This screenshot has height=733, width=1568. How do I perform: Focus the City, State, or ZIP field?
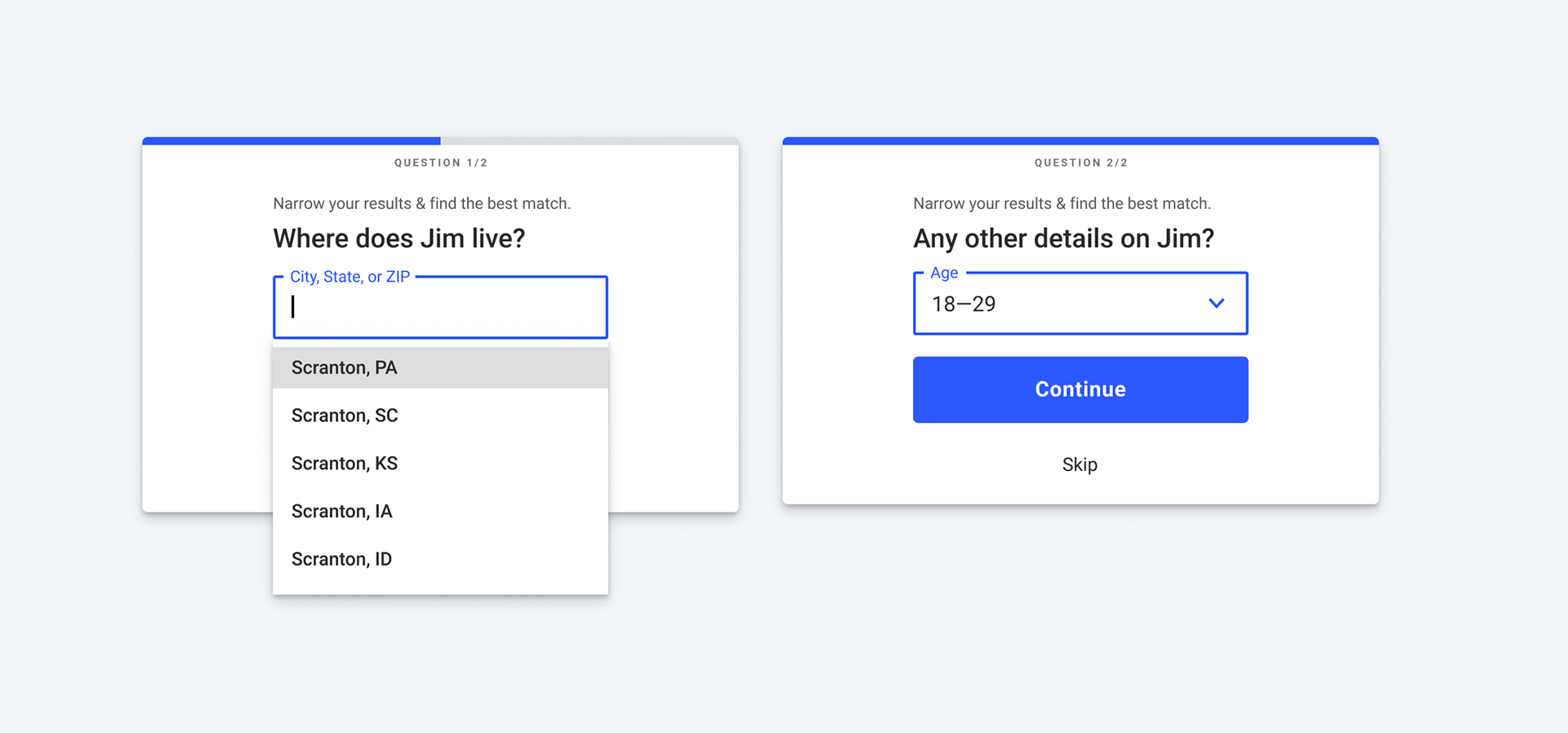(440, 308)
